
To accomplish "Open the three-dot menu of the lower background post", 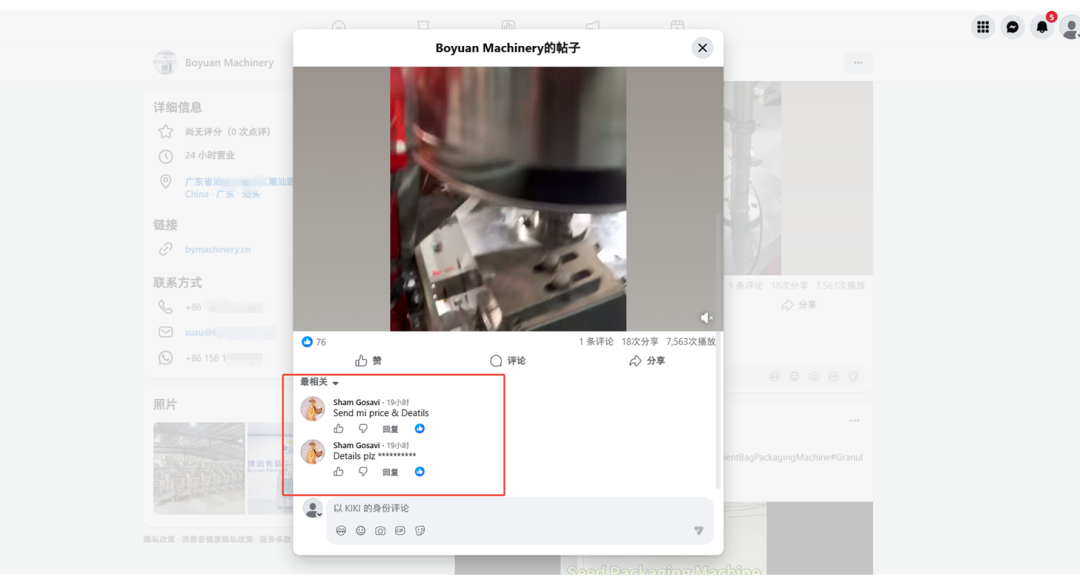I will 854,421.
